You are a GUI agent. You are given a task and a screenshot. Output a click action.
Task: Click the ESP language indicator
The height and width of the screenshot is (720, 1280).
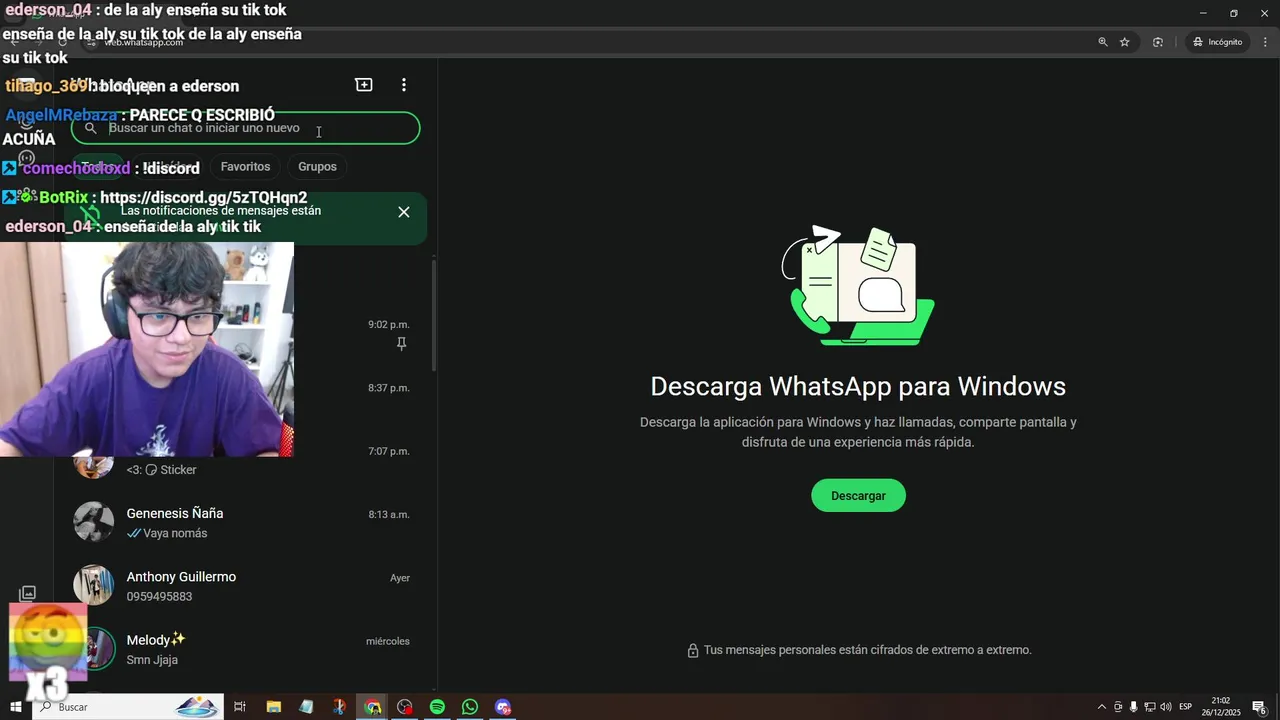coord(1185,707)
